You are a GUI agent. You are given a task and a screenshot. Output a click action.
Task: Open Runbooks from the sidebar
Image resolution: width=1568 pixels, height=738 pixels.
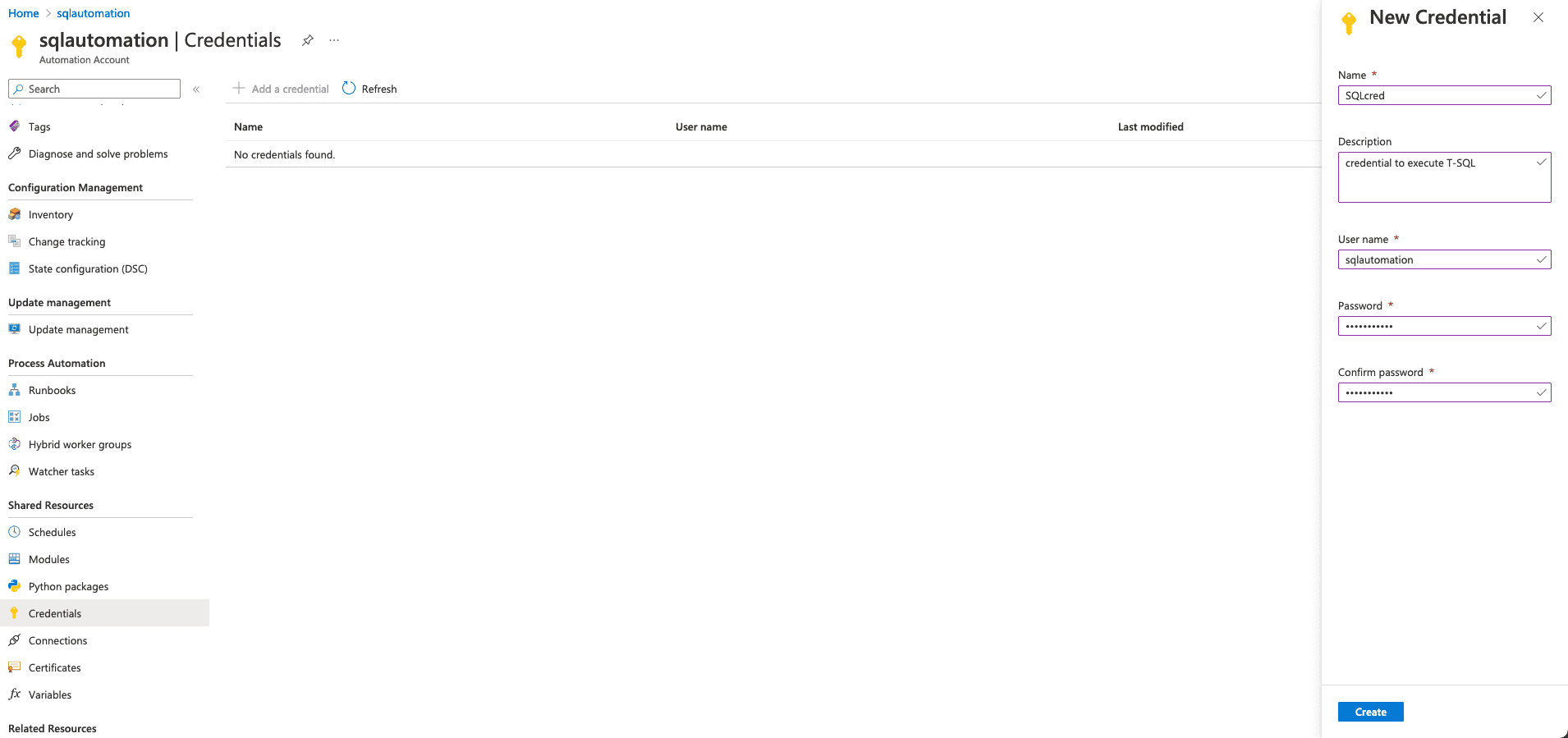52,391
